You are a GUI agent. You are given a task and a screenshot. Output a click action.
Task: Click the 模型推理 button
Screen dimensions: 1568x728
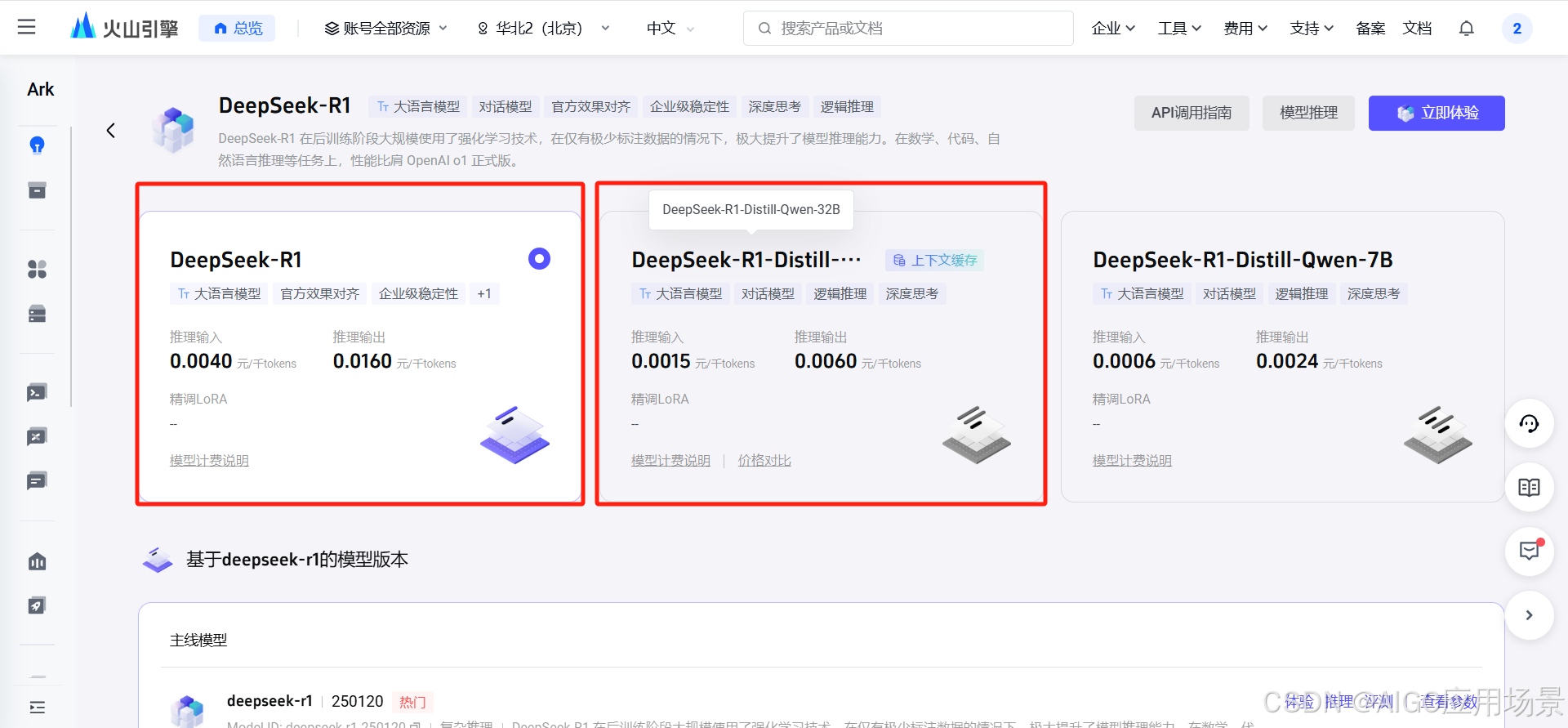[x=1308, y=113]
